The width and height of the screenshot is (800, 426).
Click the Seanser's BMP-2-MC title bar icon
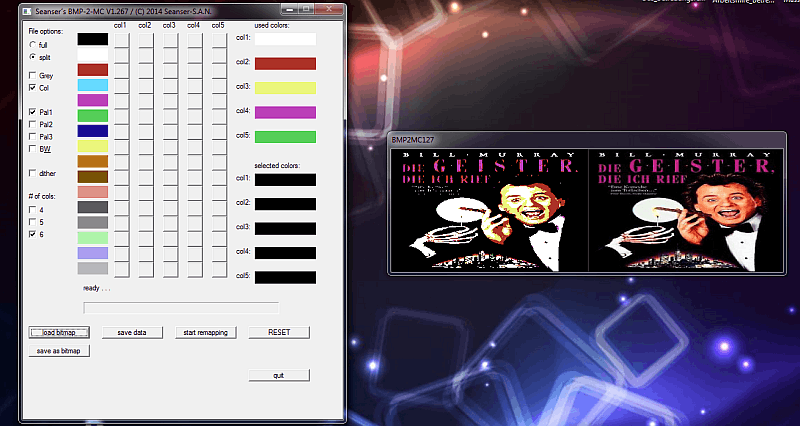click(x=27, y=11)
